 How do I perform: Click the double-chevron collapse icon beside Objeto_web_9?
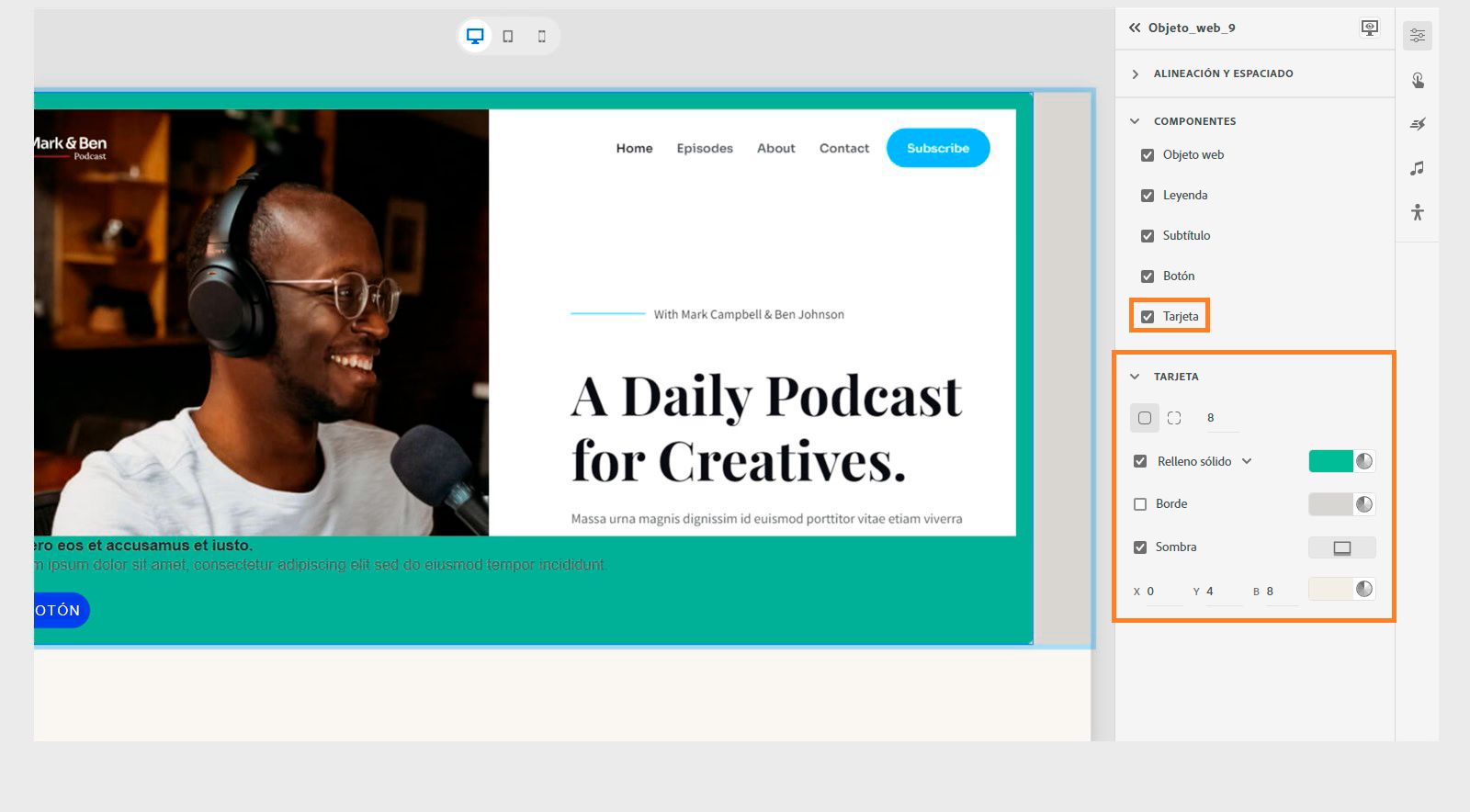[1135, 28]
